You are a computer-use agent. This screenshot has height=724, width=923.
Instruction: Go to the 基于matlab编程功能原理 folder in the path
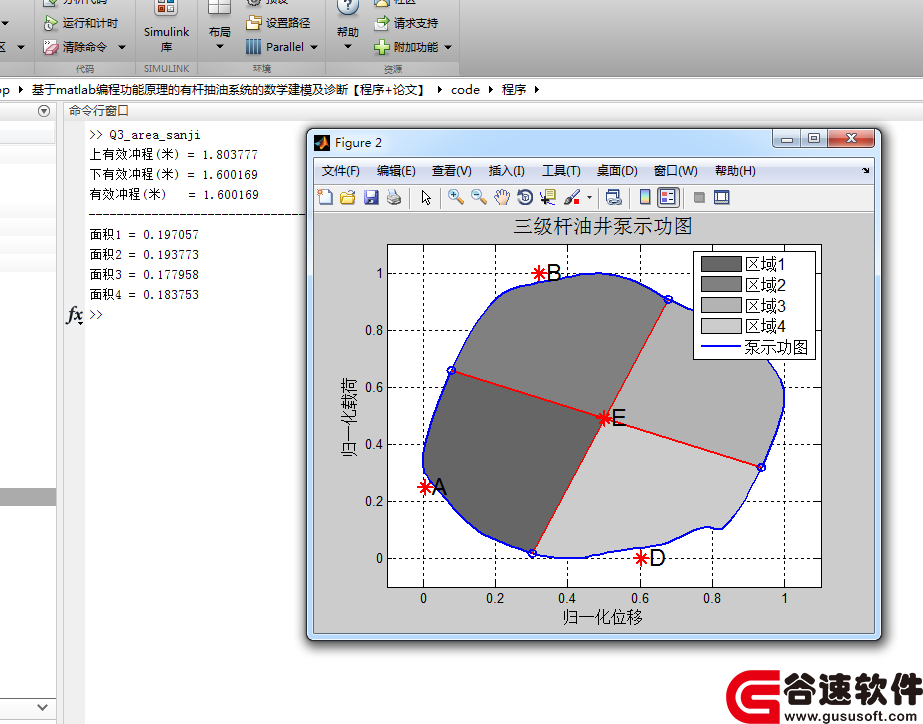pos(228,89)
